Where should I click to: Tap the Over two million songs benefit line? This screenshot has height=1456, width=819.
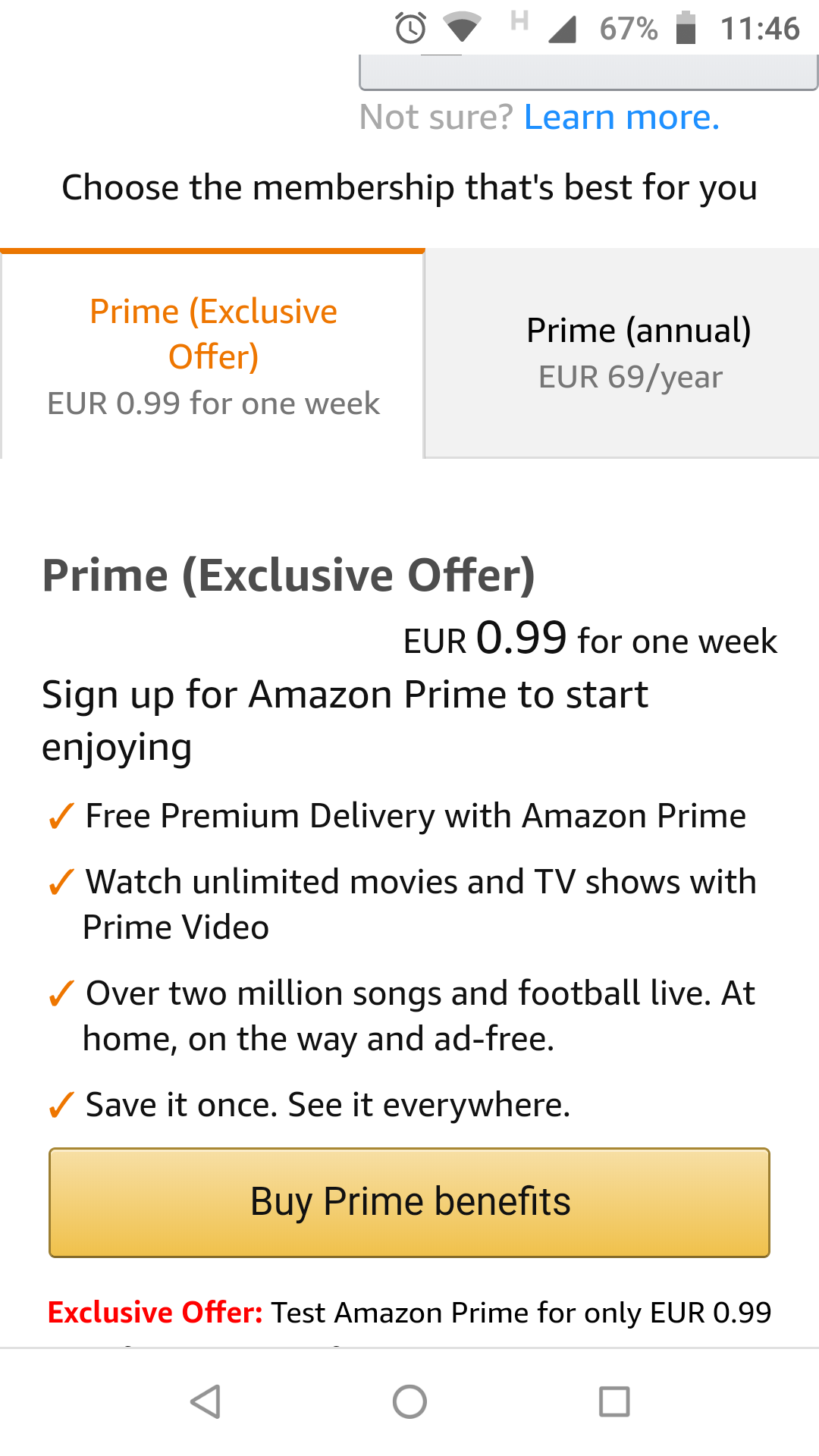click(x=419, y=1015)
